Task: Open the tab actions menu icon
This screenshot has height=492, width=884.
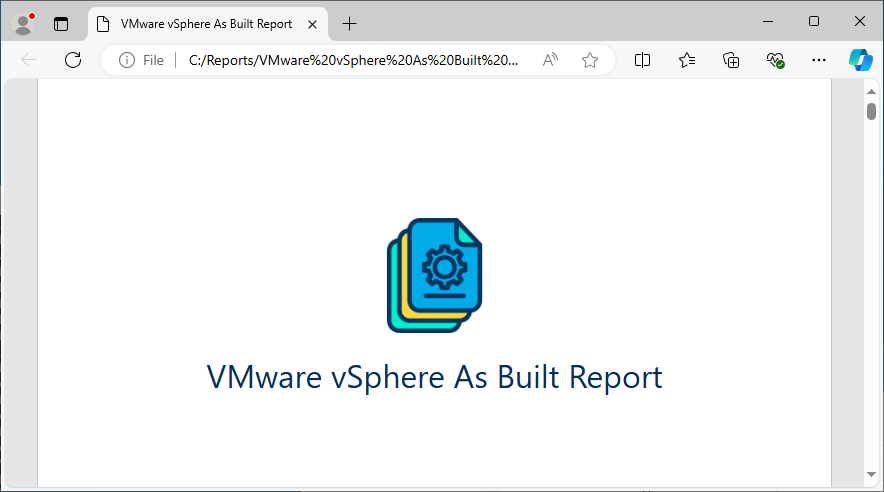Action: (x=61, y=24)
